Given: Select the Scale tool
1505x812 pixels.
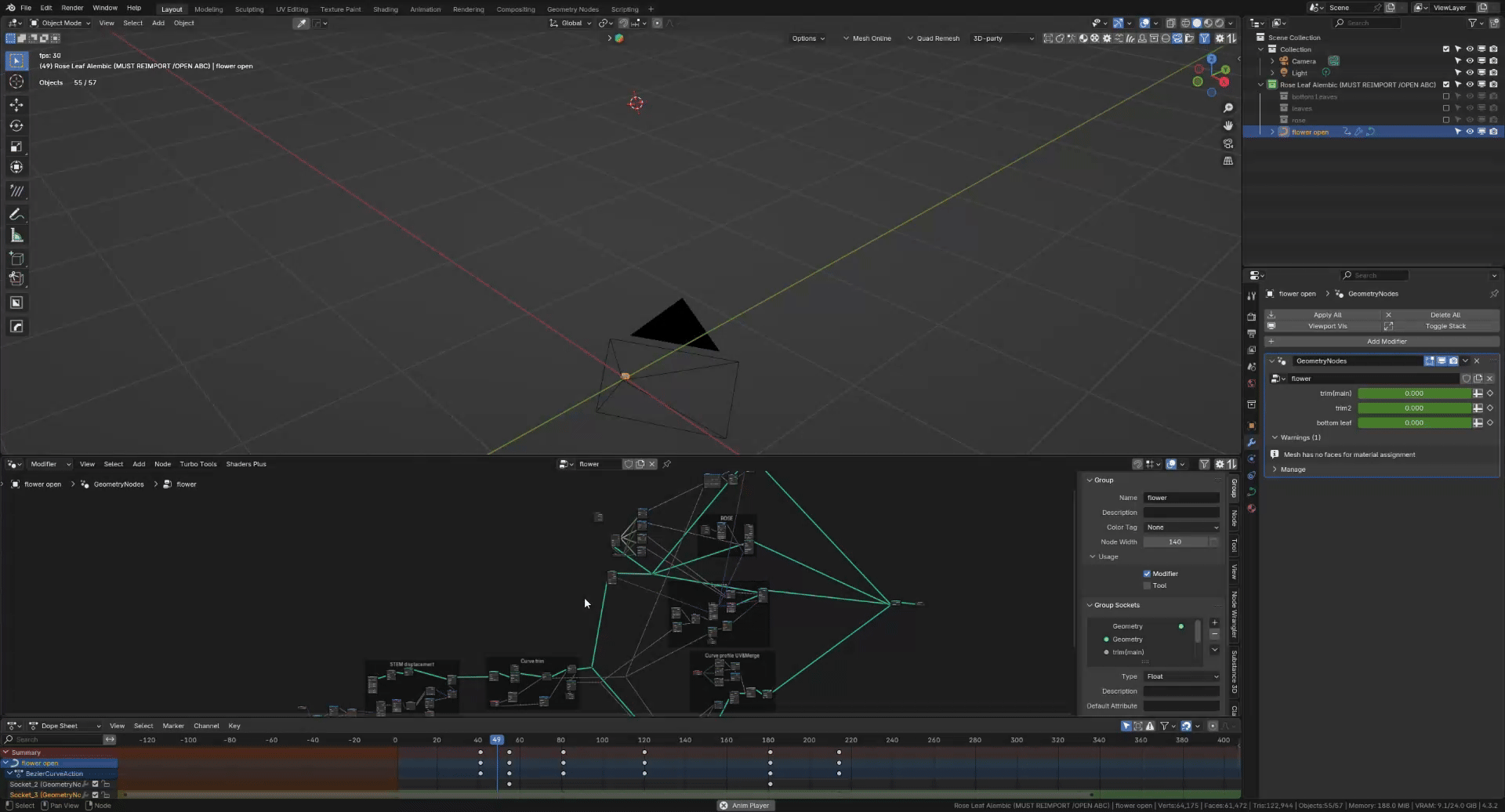Looking at the screenshot, I should 16,147.
